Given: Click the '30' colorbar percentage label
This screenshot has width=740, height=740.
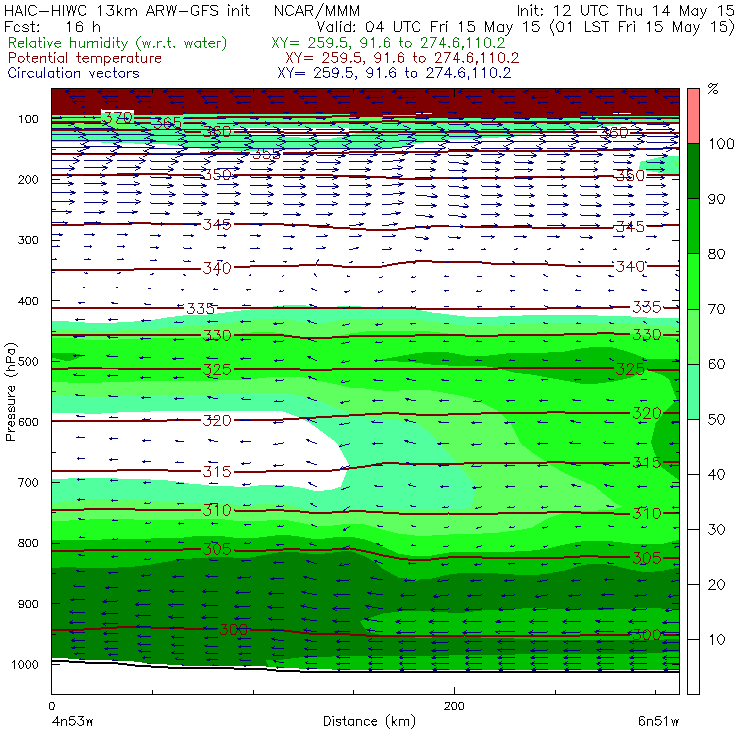Looking at the screenshot, I should tap(716, 530).
